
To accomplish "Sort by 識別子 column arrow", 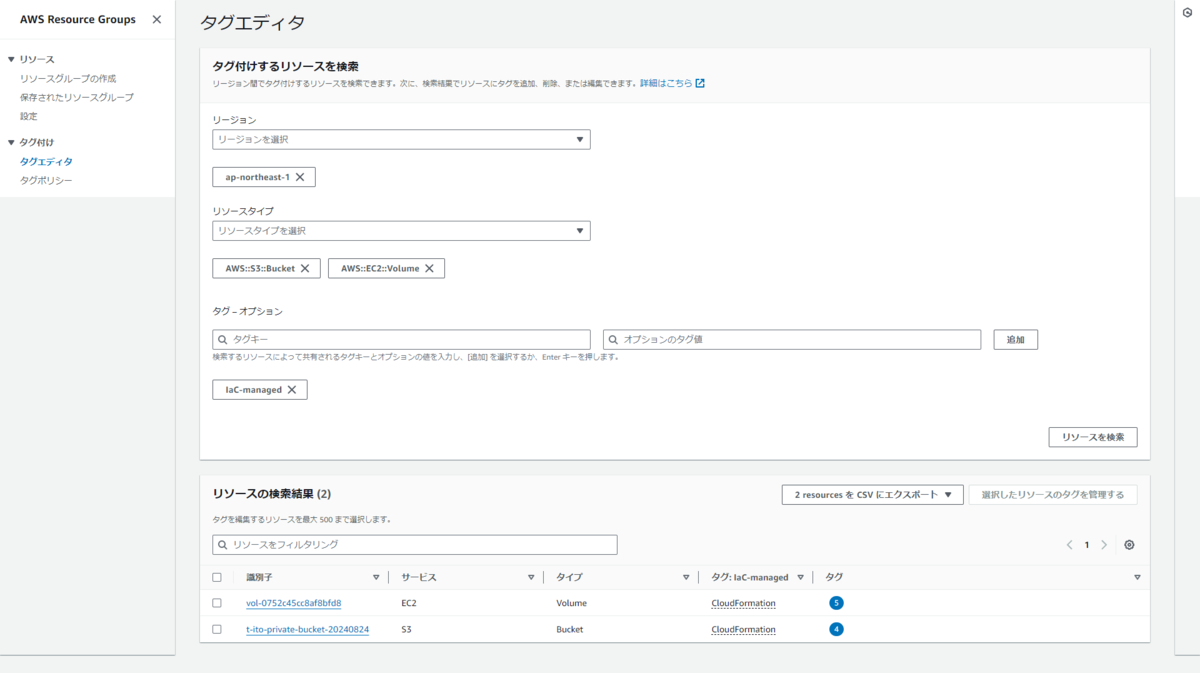I will pos(376,577).
